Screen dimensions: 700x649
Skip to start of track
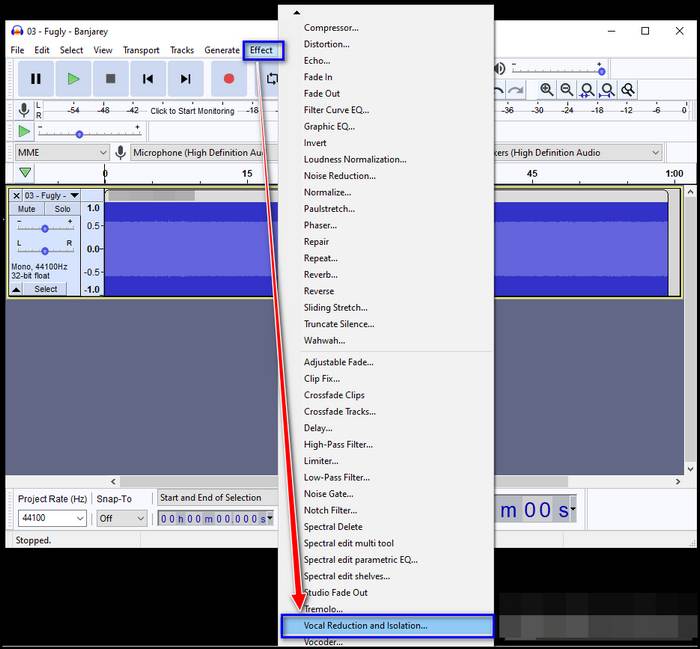(148, 79)
